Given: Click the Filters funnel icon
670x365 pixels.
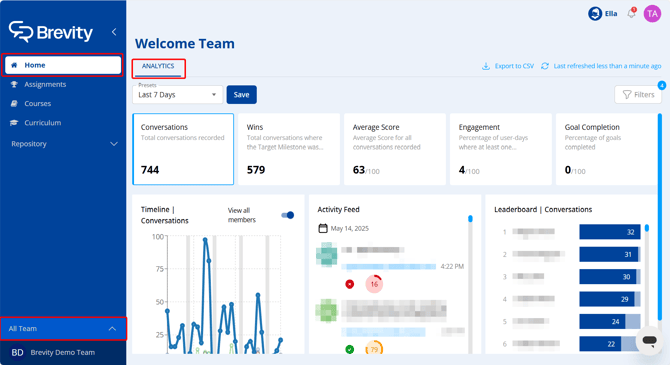Looking at the screenshot, I should (627, 94).
